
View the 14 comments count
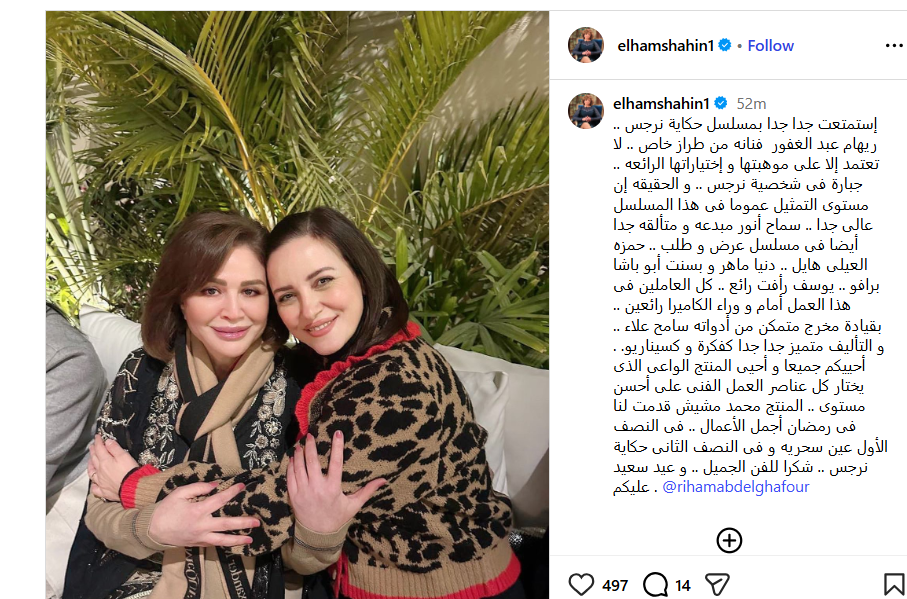[x=683, y=586]
